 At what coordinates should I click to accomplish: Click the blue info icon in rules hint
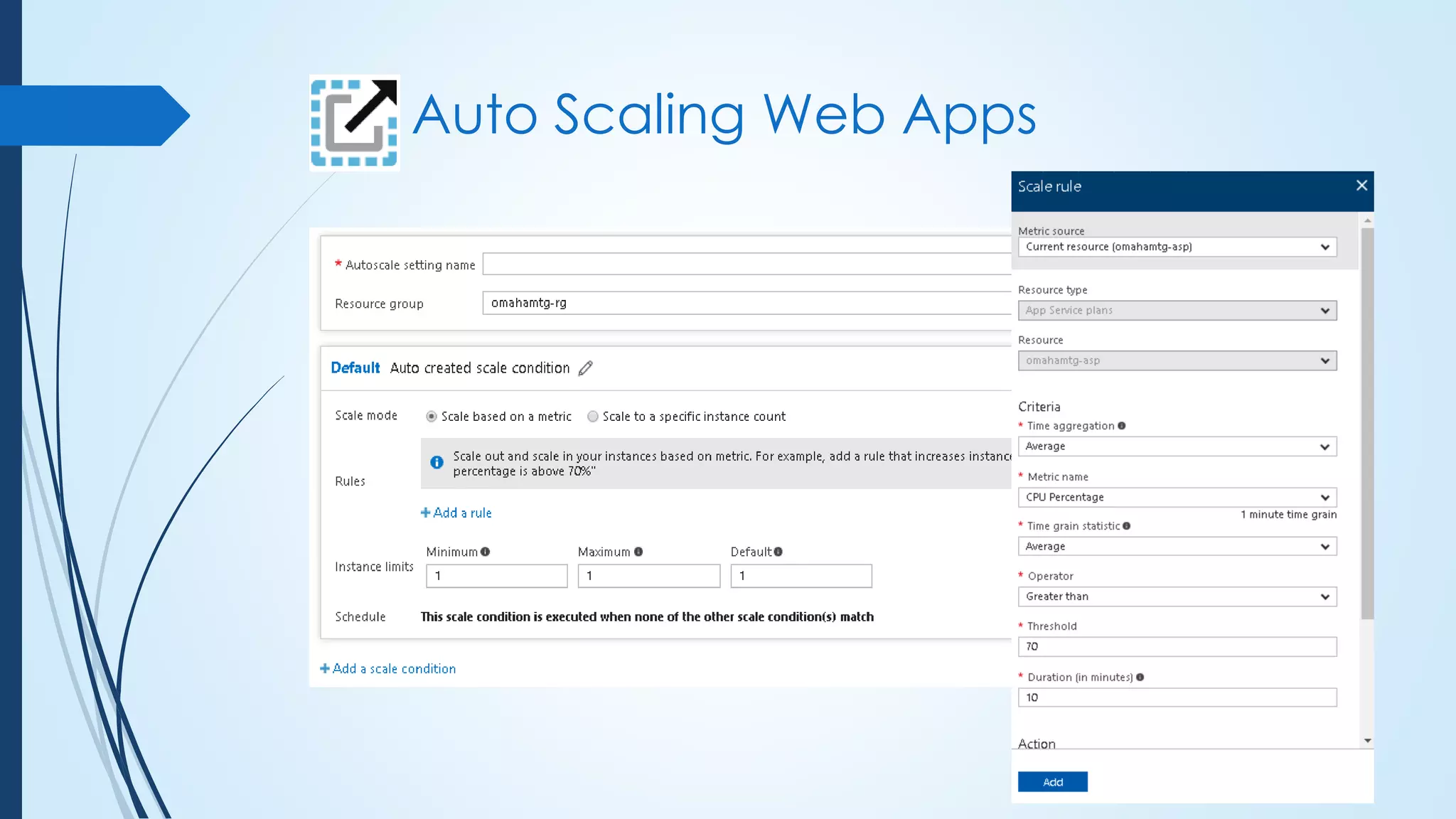click(x=437, y=462)
